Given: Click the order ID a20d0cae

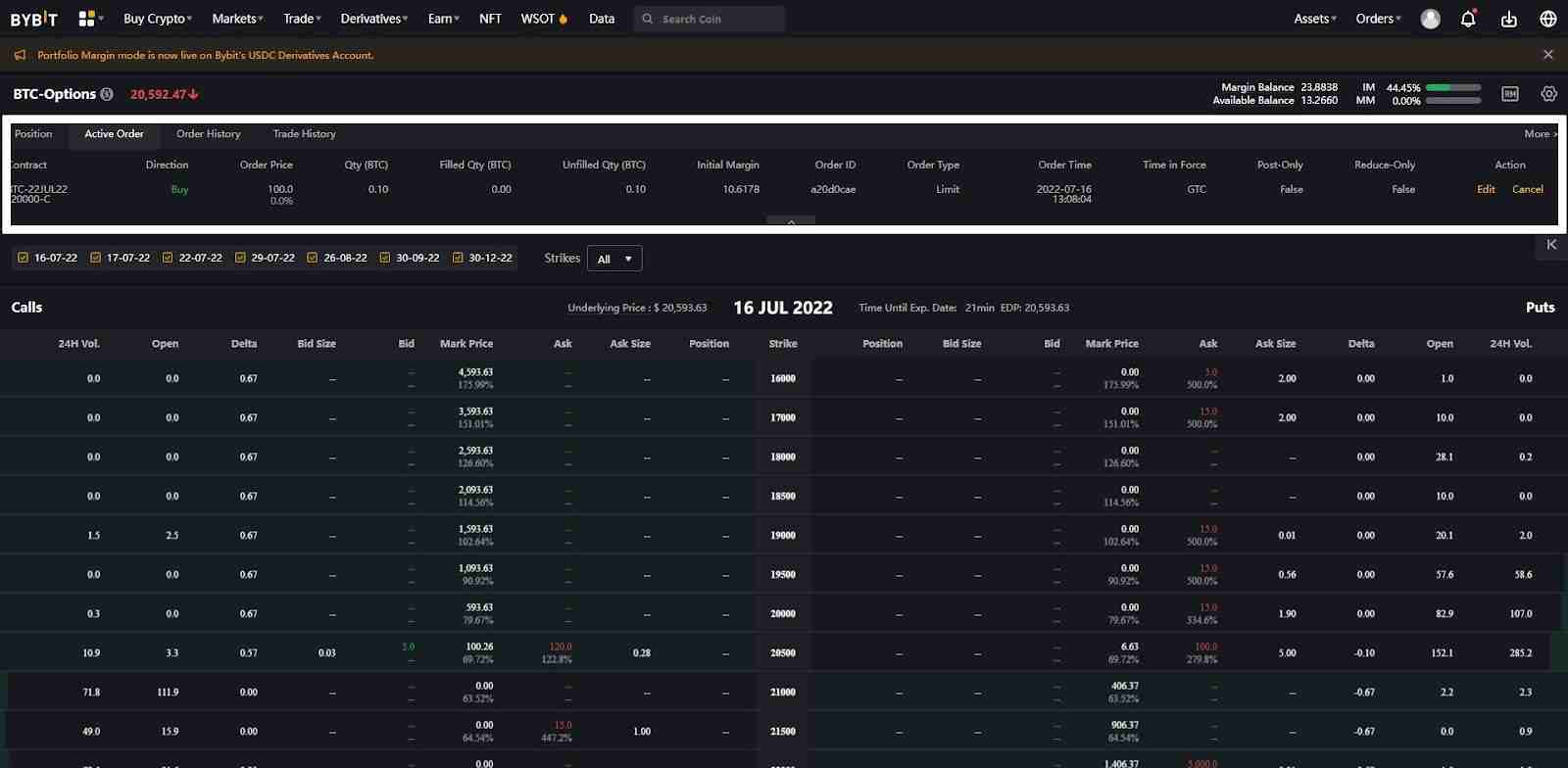Looking at the screenshot, I should coord(833,189).
